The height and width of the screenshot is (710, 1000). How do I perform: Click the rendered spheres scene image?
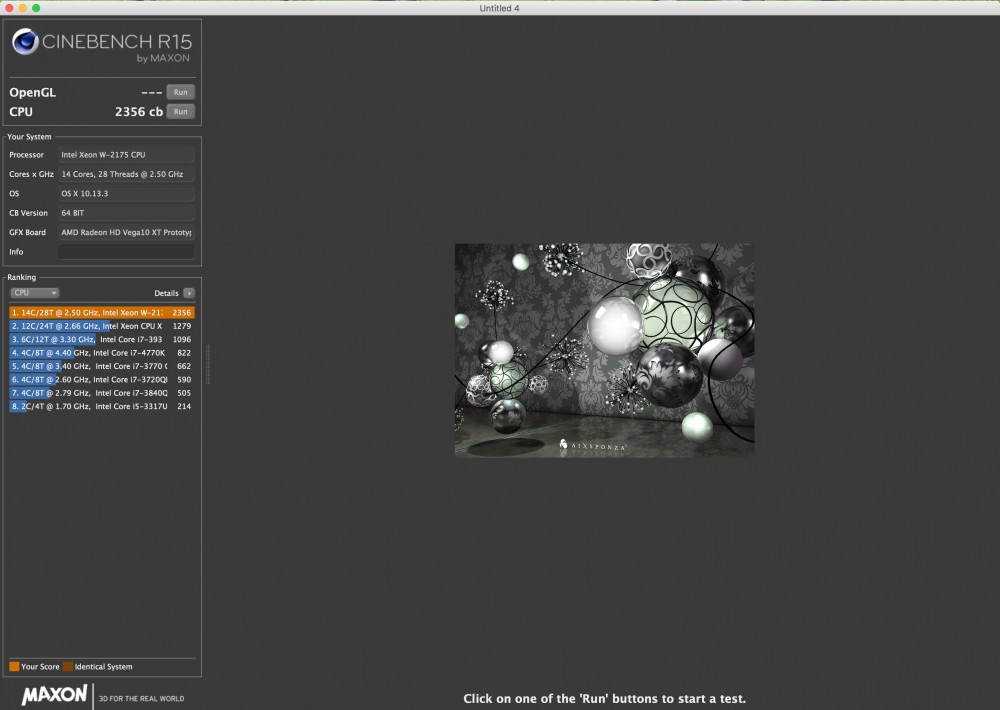click(x=604, y=350)
